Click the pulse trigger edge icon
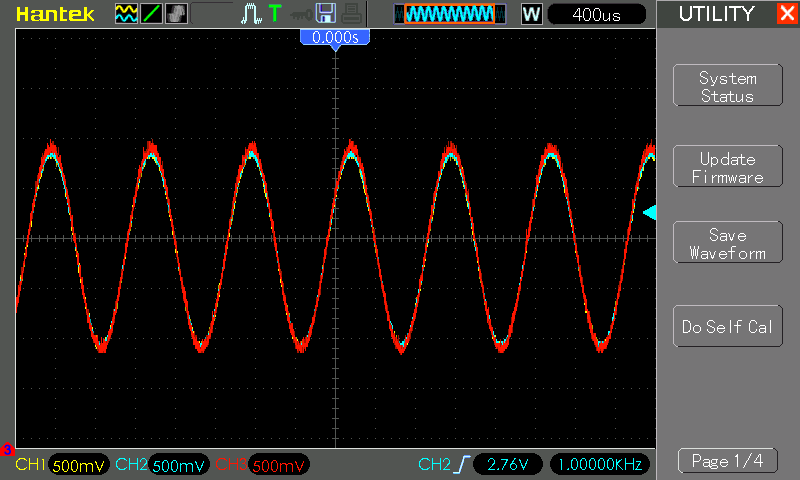 pyautogui.click(x=251, y=14)
